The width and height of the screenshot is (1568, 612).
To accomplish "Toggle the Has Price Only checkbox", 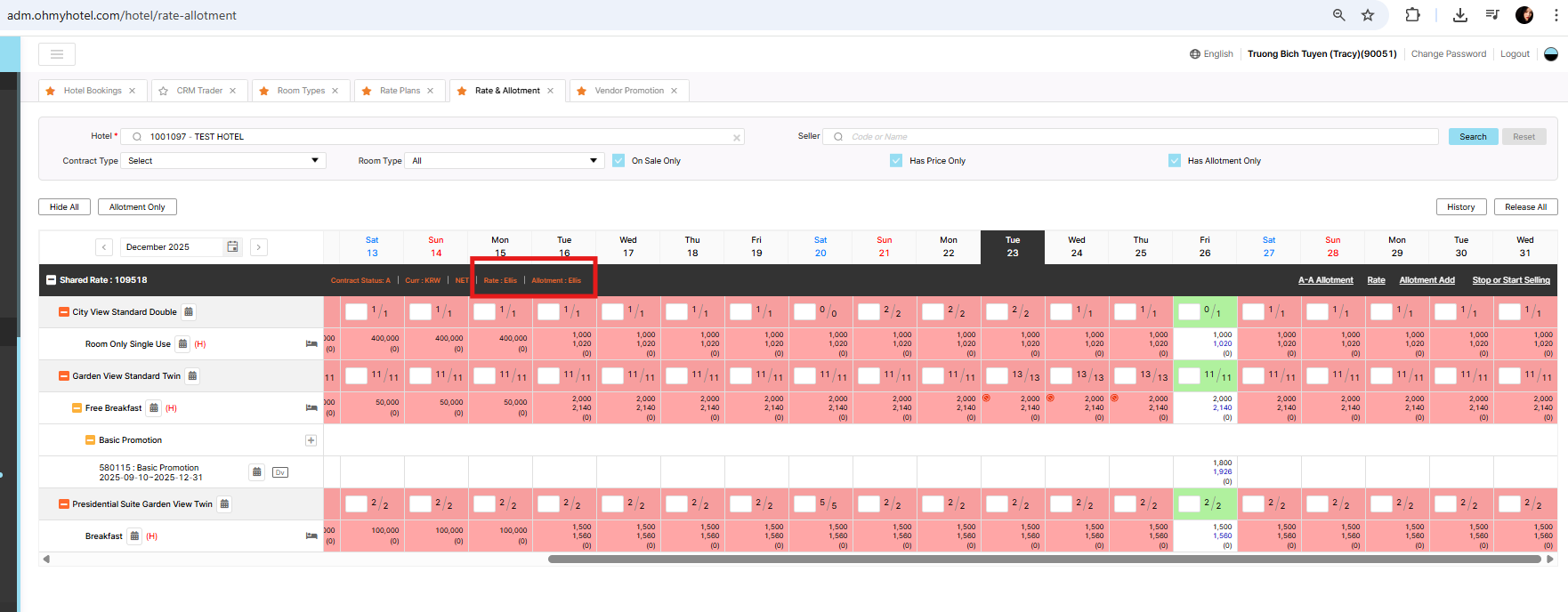I will coord(896,161).
